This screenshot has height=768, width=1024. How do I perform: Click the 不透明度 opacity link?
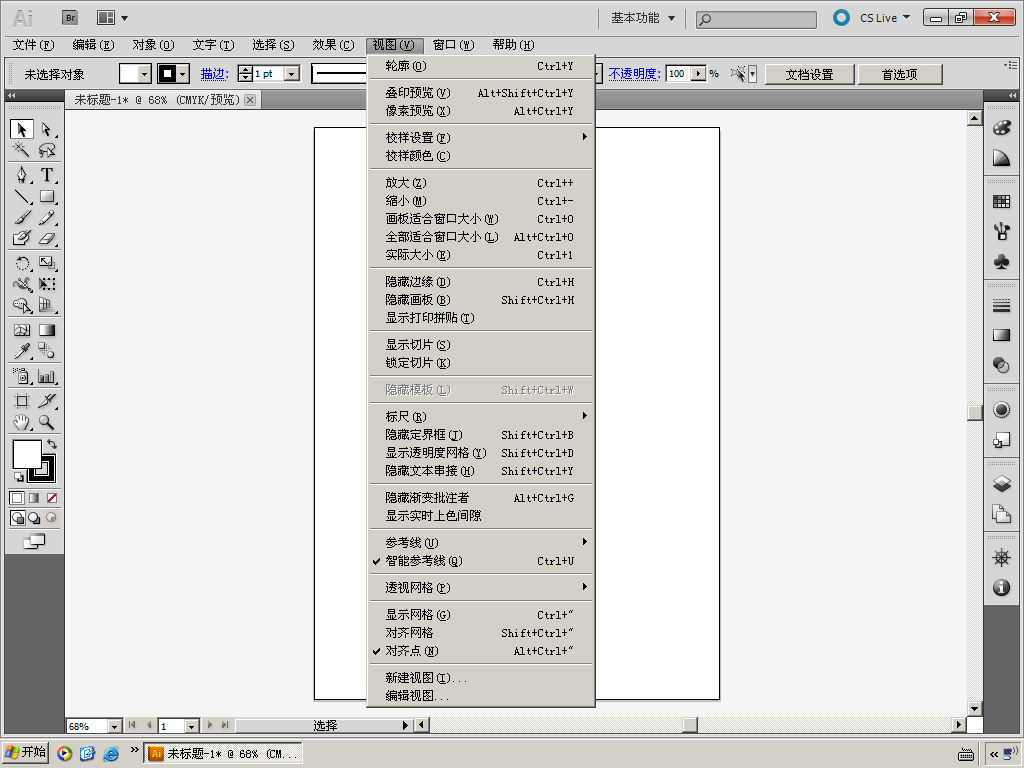(x=634, y=74)
